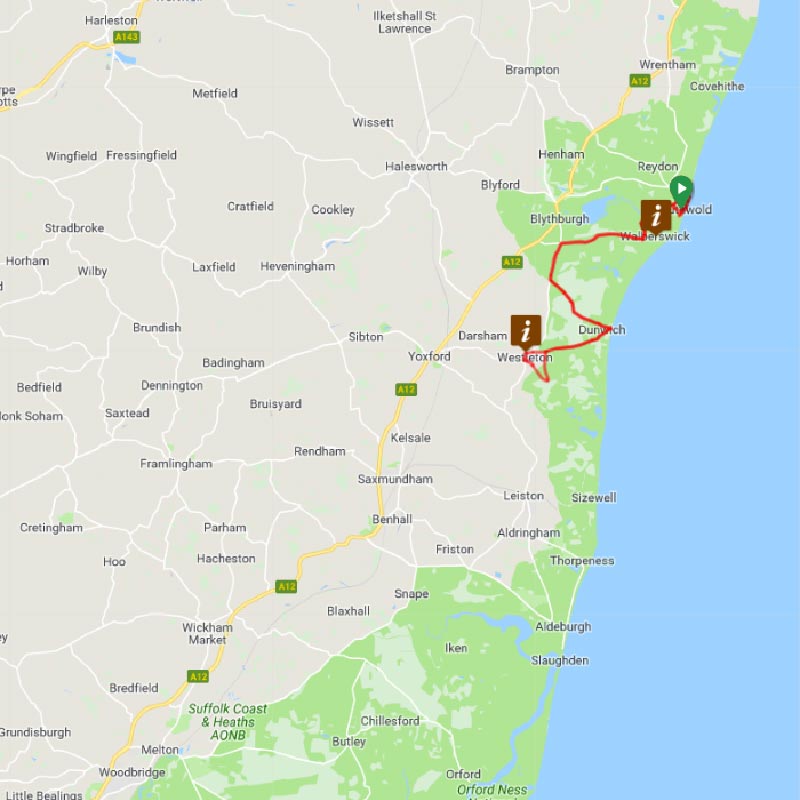Screen dimensions: 800x800
Task: Click the Suffolk Coast & Heaths AONB label
Action: (228, 721)
